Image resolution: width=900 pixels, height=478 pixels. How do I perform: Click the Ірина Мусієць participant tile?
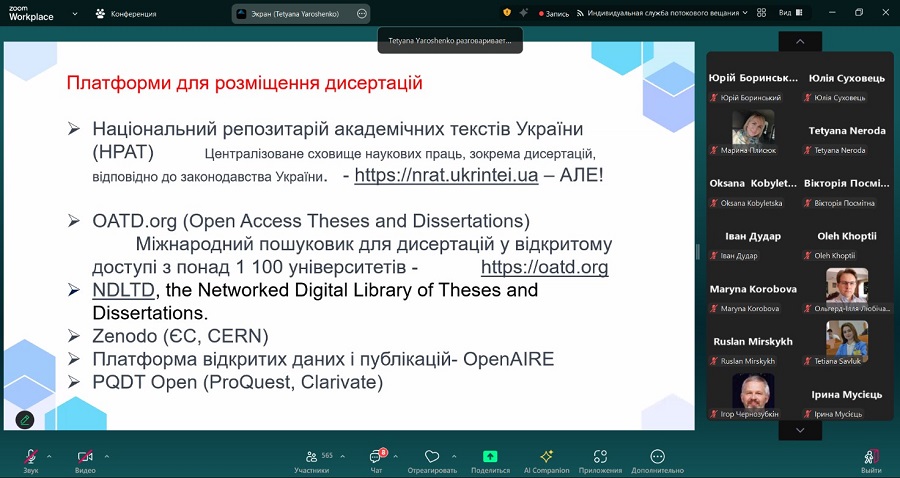pyautogui.click(x=847, y=395)
